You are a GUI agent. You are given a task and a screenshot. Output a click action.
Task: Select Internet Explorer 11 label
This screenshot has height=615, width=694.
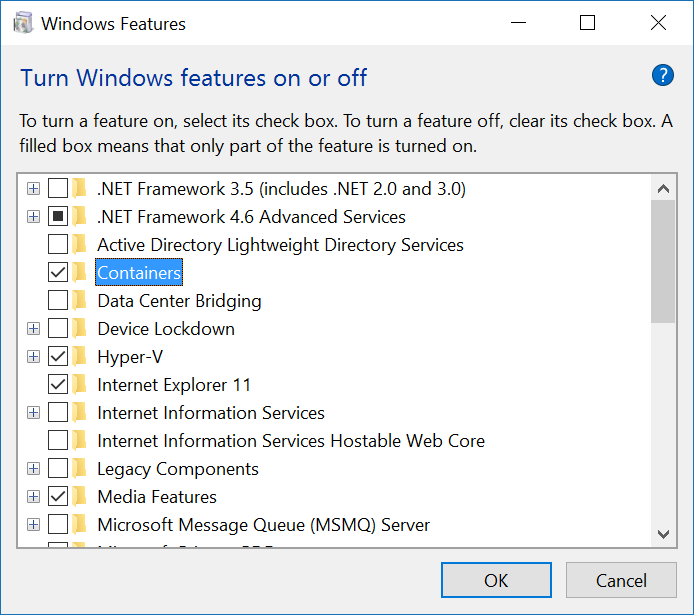point(174,384)
